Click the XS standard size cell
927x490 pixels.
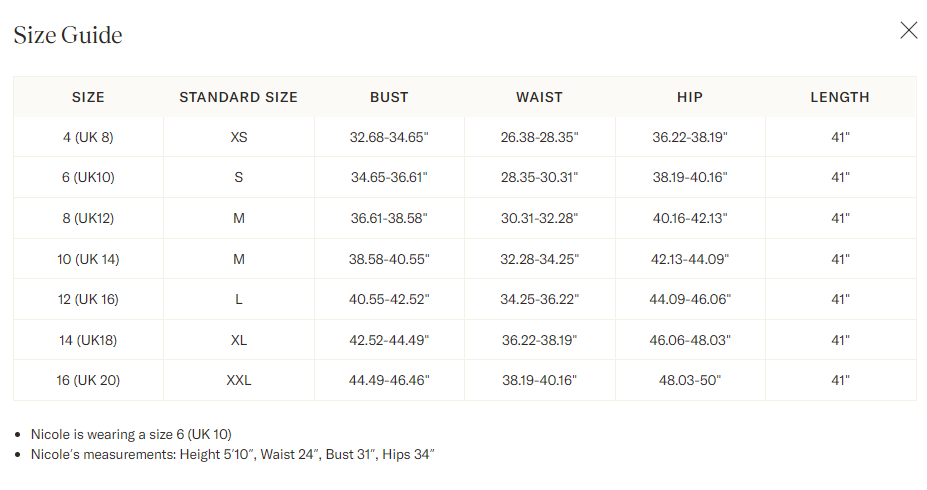click(x=238, y=137)
